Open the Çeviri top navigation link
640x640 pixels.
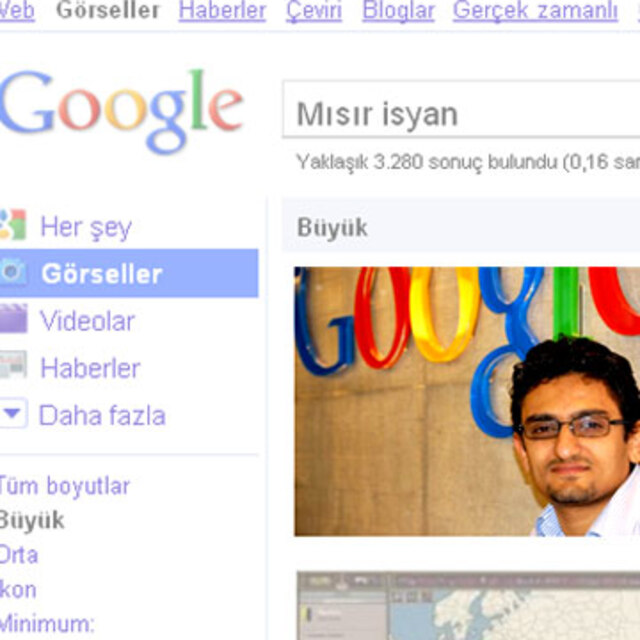tap(314, 11)
